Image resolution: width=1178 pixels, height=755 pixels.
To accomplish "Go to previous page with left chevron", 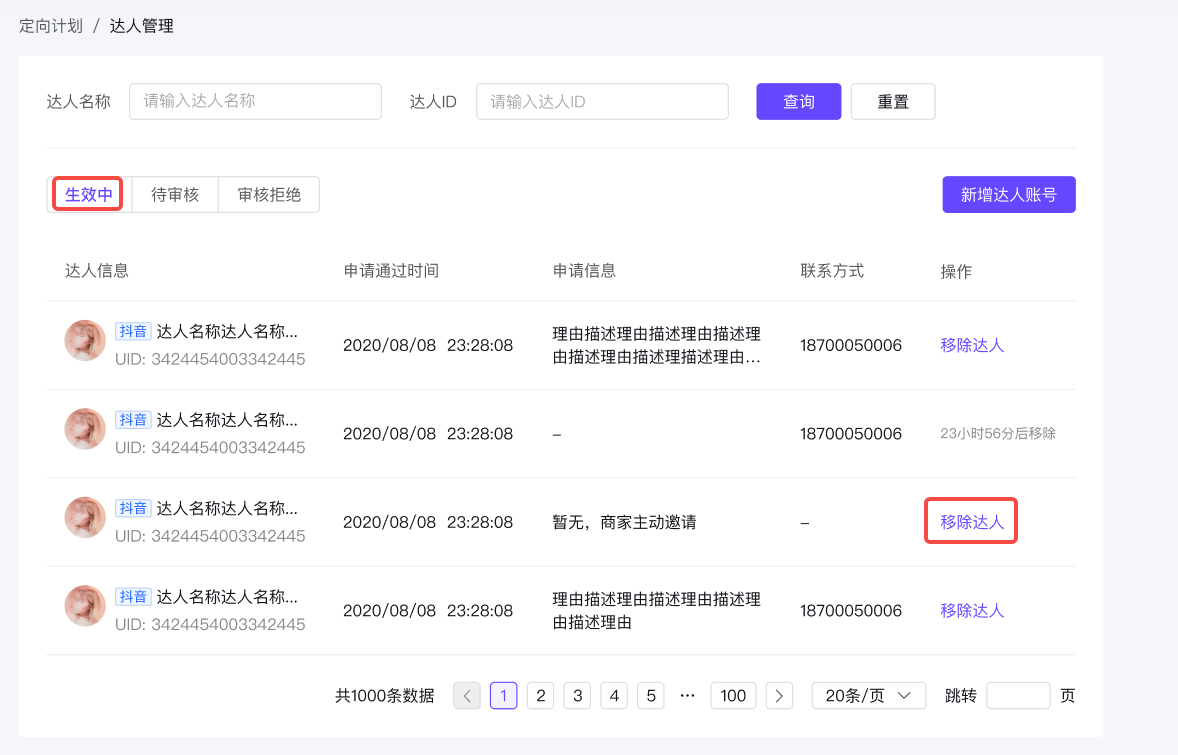I will (467, 696).
